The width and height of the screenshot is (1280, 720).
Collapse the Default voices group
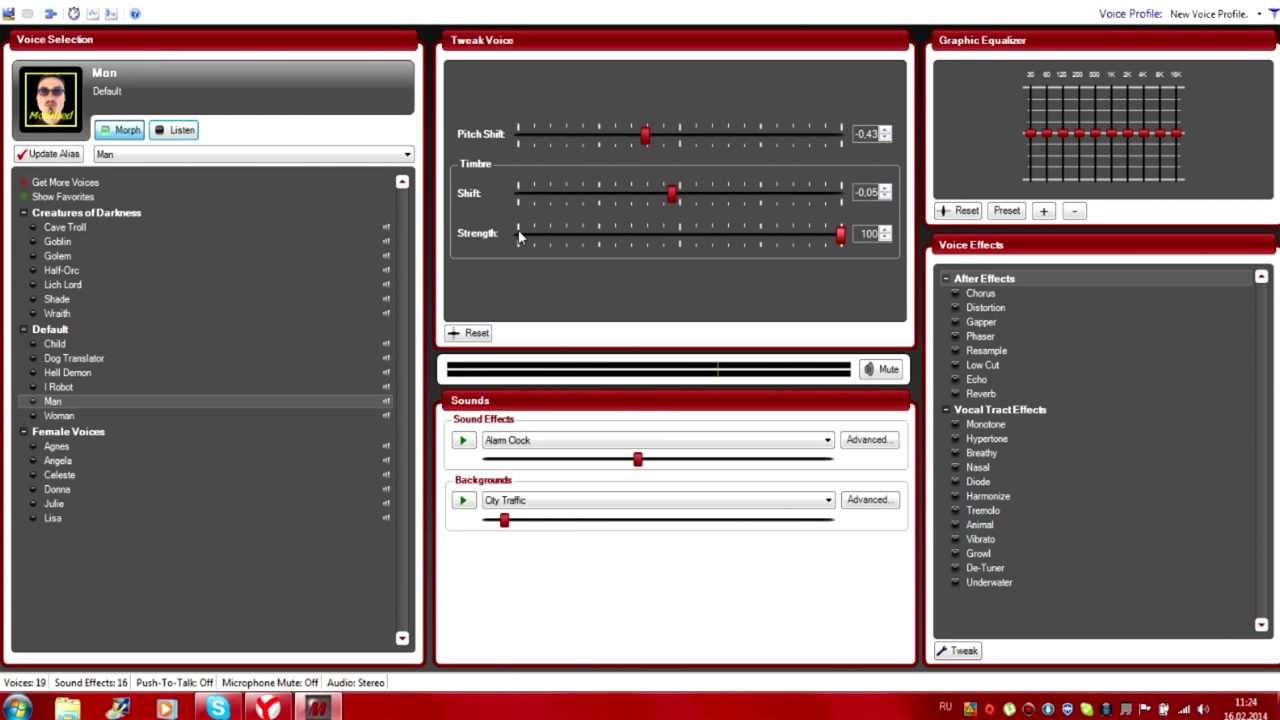pyautogui.click(x=24, y=329)
